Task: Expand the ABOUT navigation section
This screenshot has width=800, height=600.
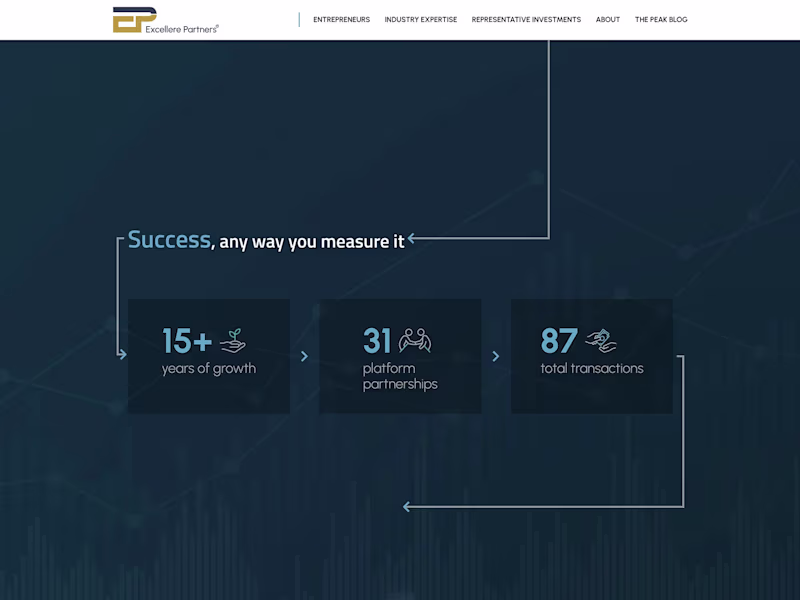Action: pos(607,19)
